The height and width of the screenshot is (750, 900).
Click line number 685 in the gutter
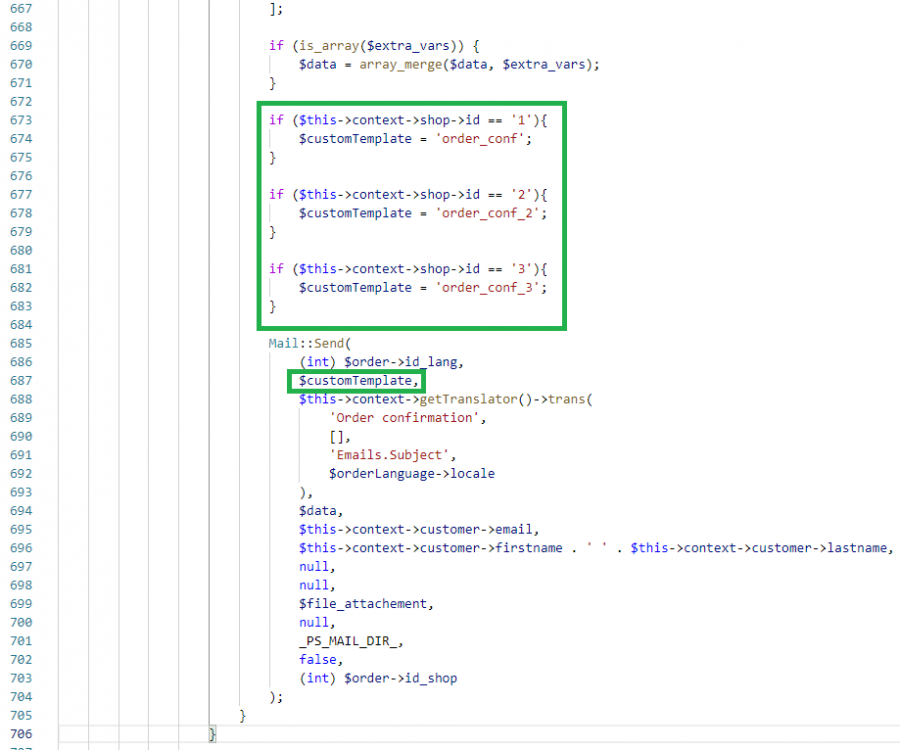tap(20, 343)
